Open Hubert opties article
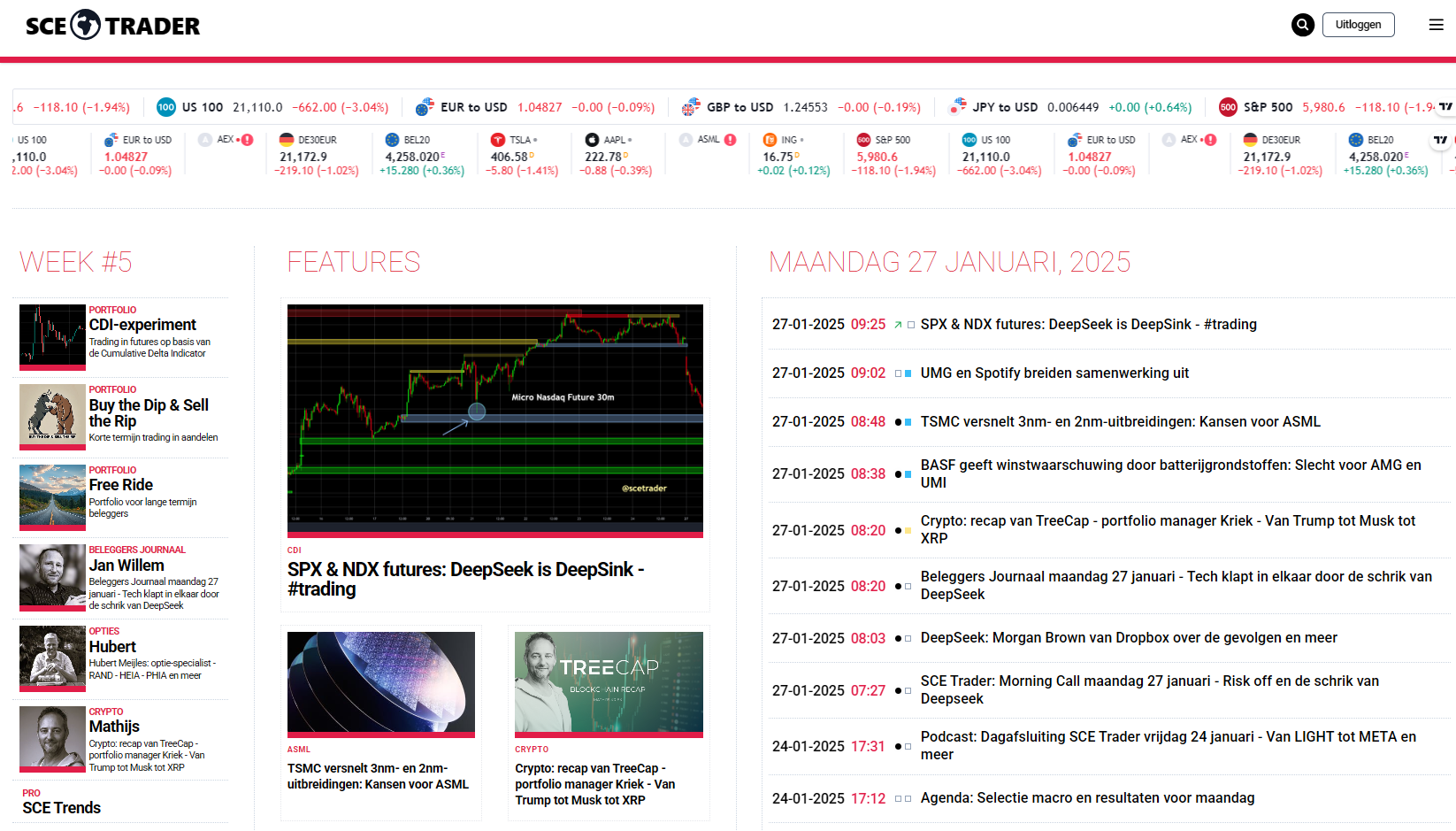The width and height of the screenshot is (1456, 831). tap(112, 647)
